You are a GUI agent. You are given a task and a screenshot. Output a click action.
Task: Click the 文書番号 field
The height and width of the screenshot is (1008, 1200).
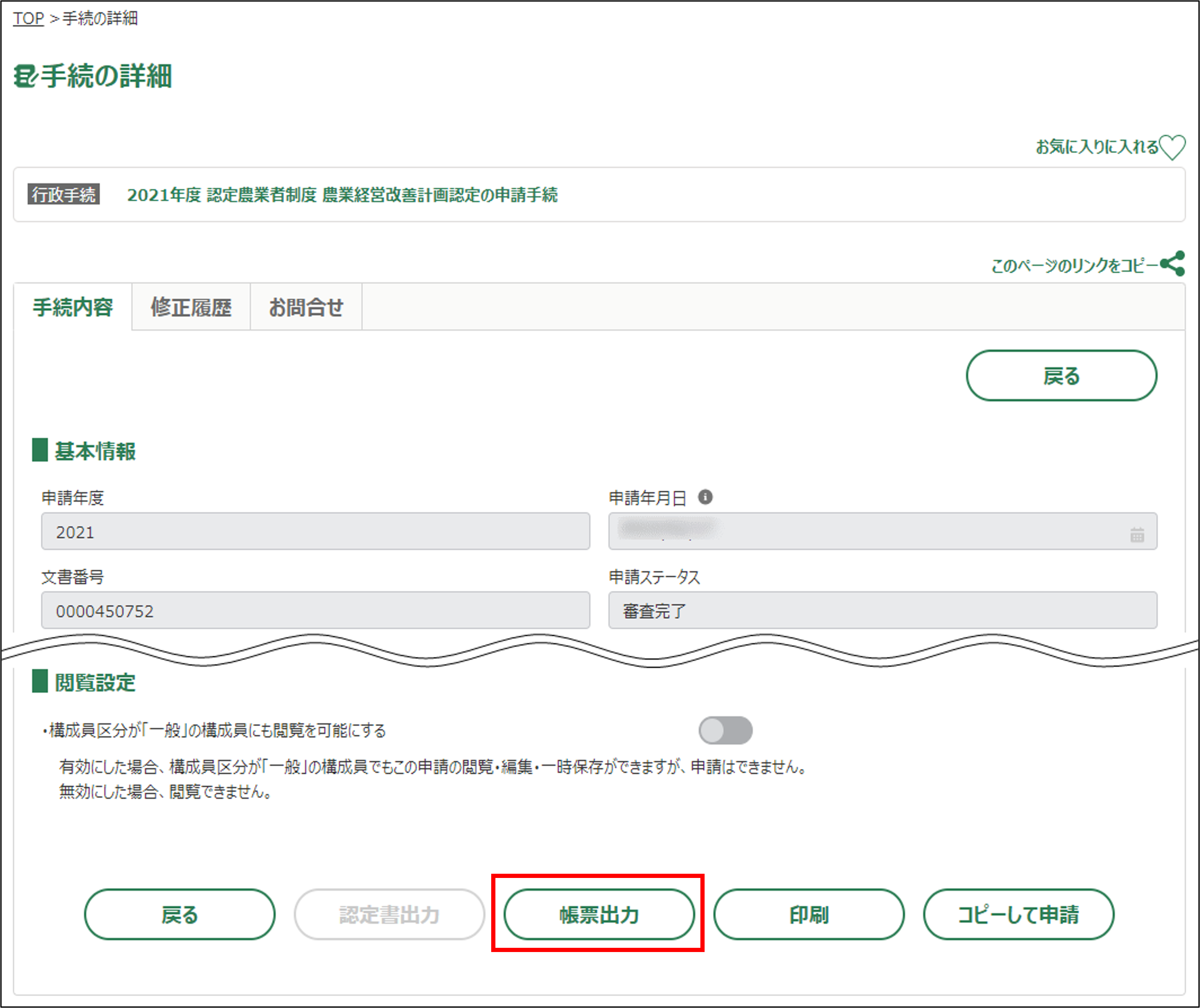pos(315,610)
